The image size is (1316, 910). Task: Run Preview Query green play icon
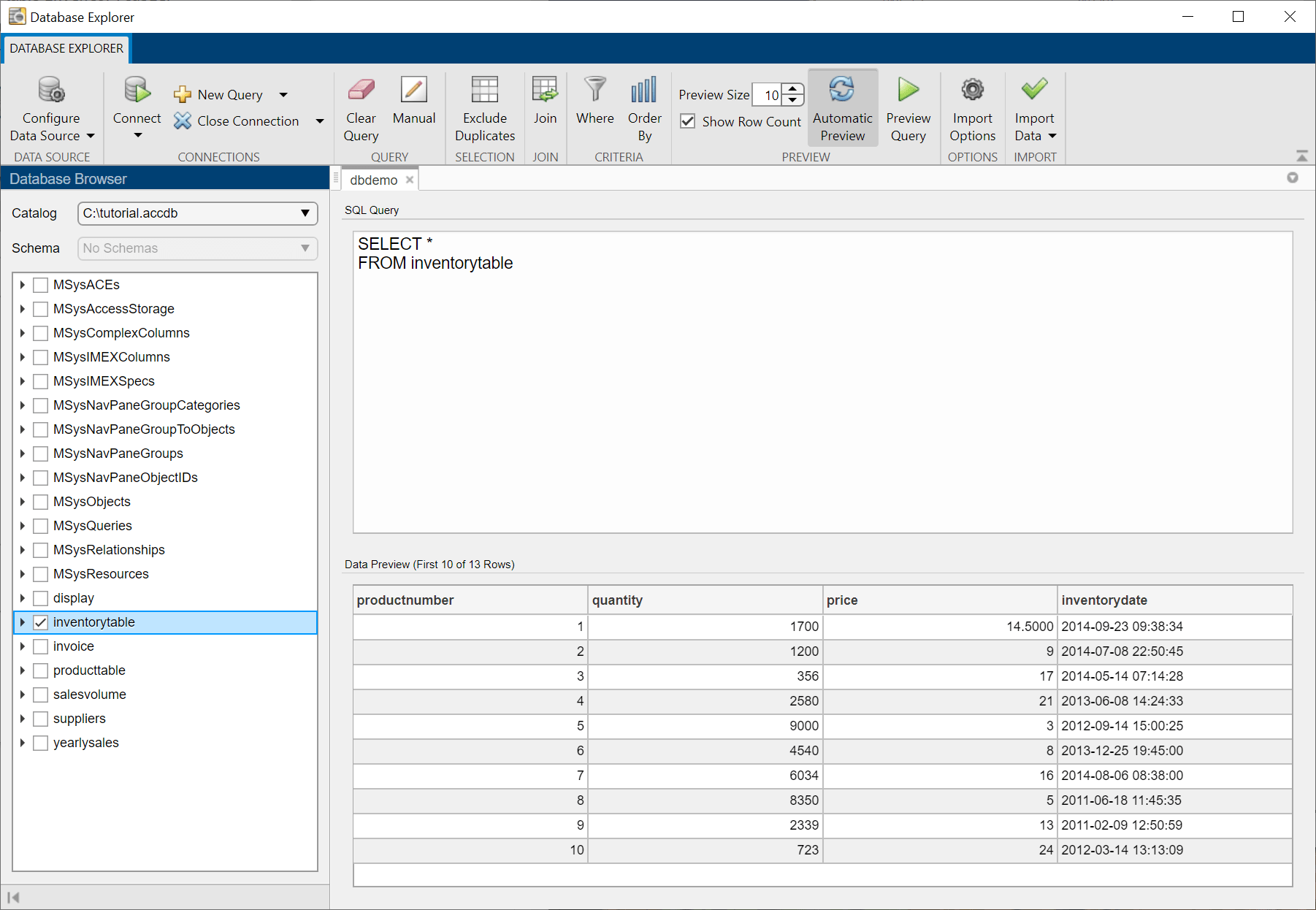[908, 91]
